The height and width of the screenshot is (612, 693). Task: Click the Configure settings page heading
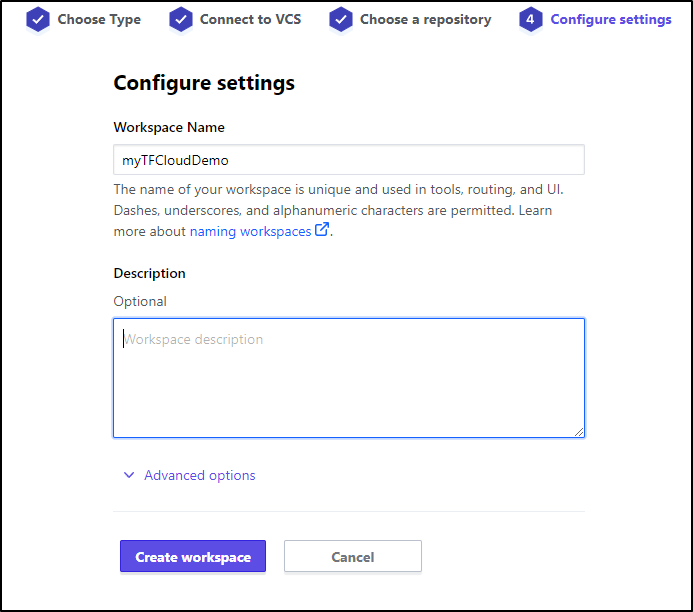[x=204, y=83]
